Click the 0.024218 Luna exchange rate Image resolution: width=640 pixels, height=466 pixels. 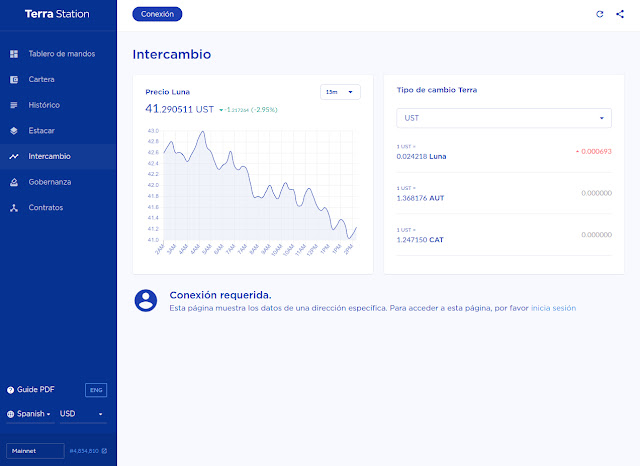pyautogui.click(x=421, y=157)
